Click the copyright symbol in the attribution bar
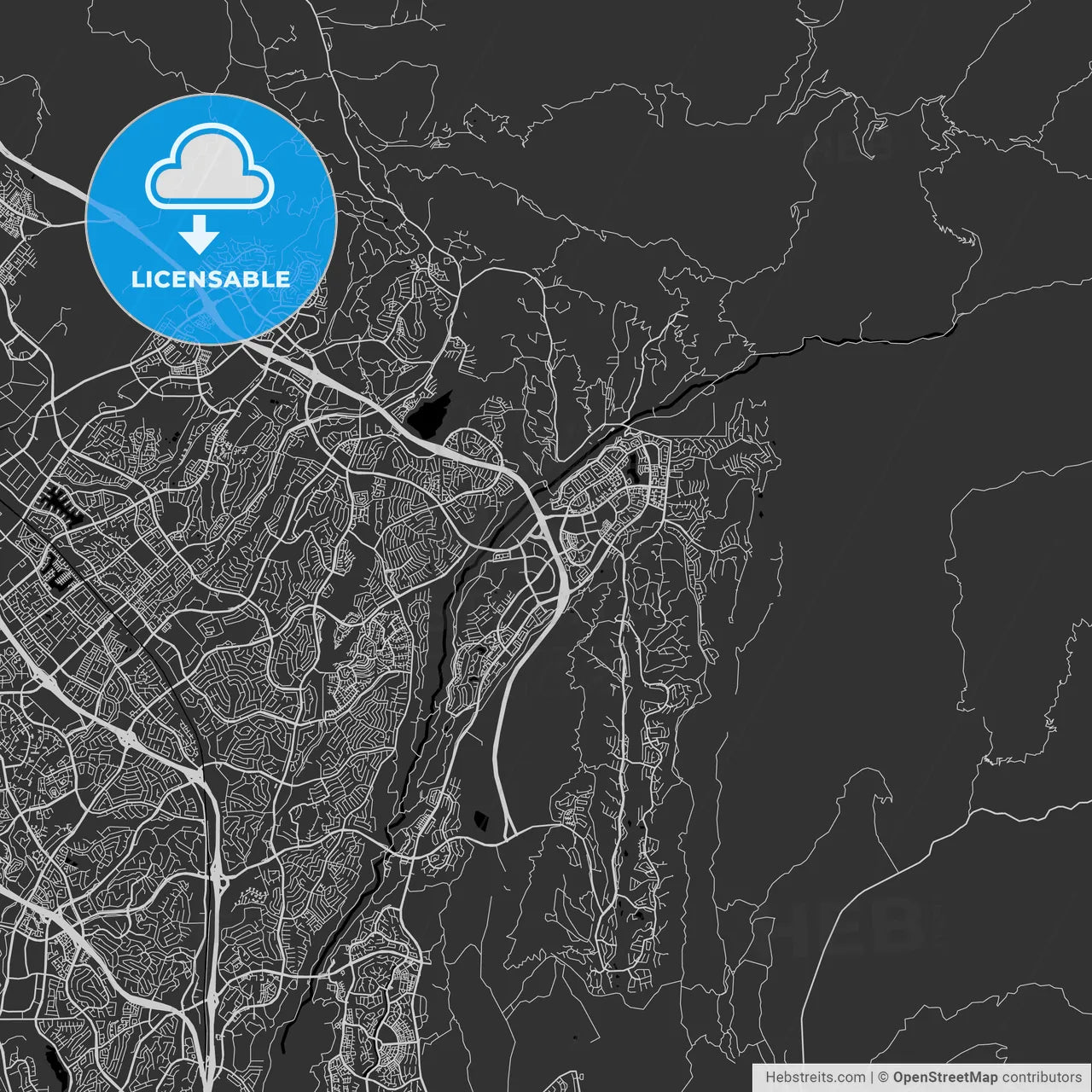This screenshot has height=1092, width=1092. coord(884,1077)
